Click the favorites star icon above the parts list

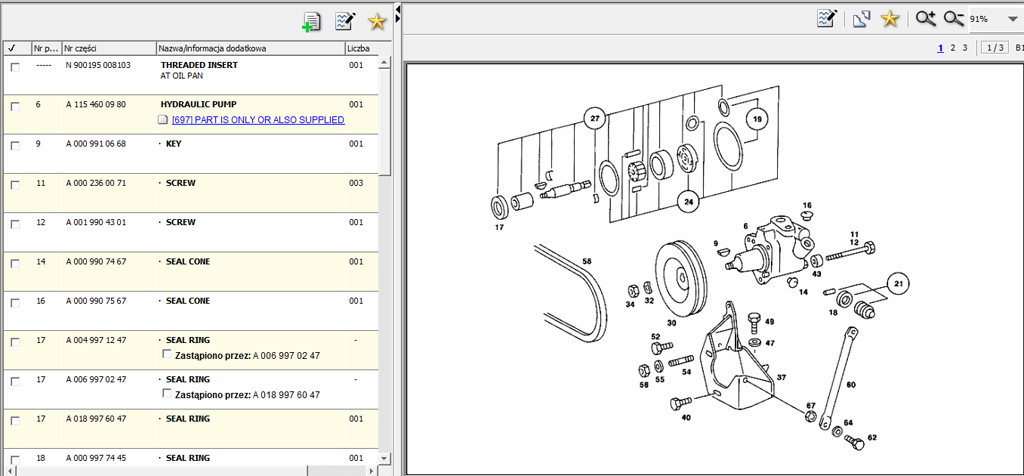click(x=377, y=22)
